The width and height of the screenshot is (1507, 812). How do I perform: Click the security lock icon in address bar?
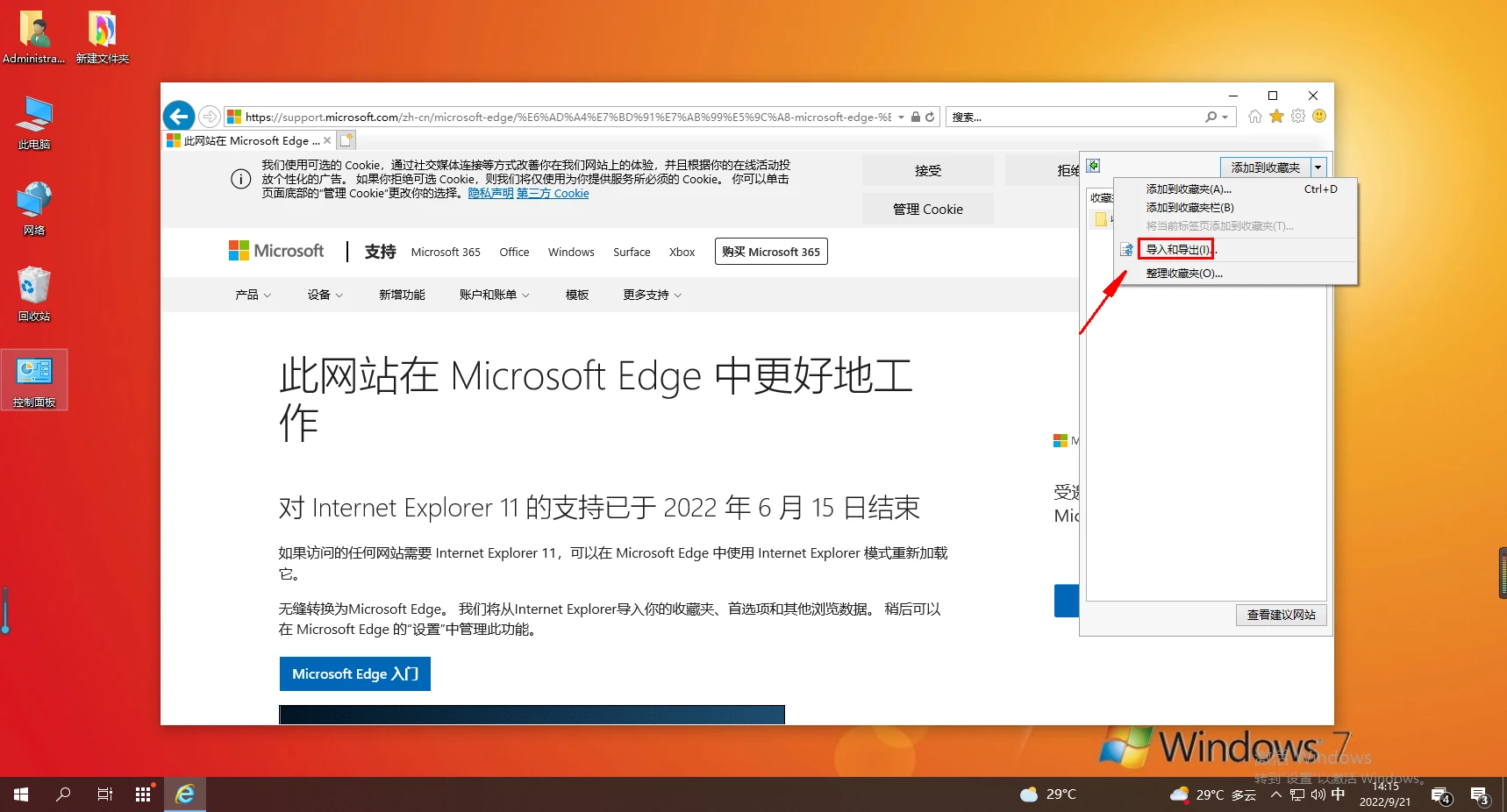click(916, 117)
